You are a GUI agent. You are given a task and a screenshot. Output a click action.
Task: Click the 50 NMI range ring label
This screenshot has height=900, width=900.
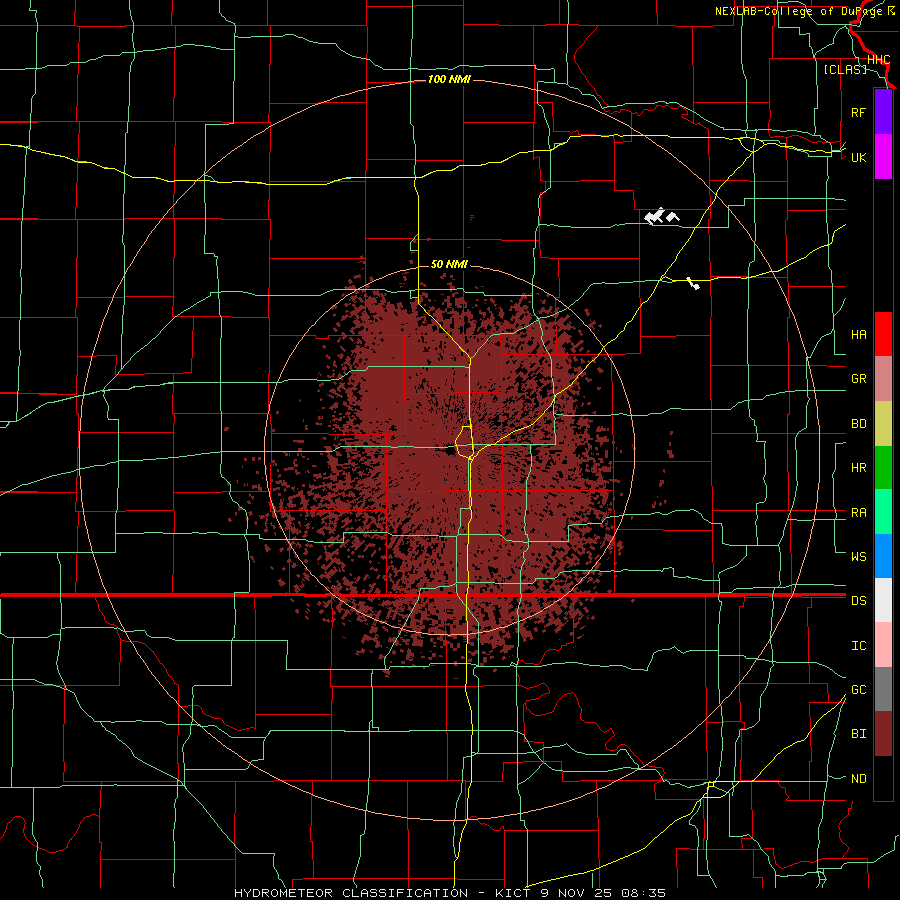tap(449, 265)
